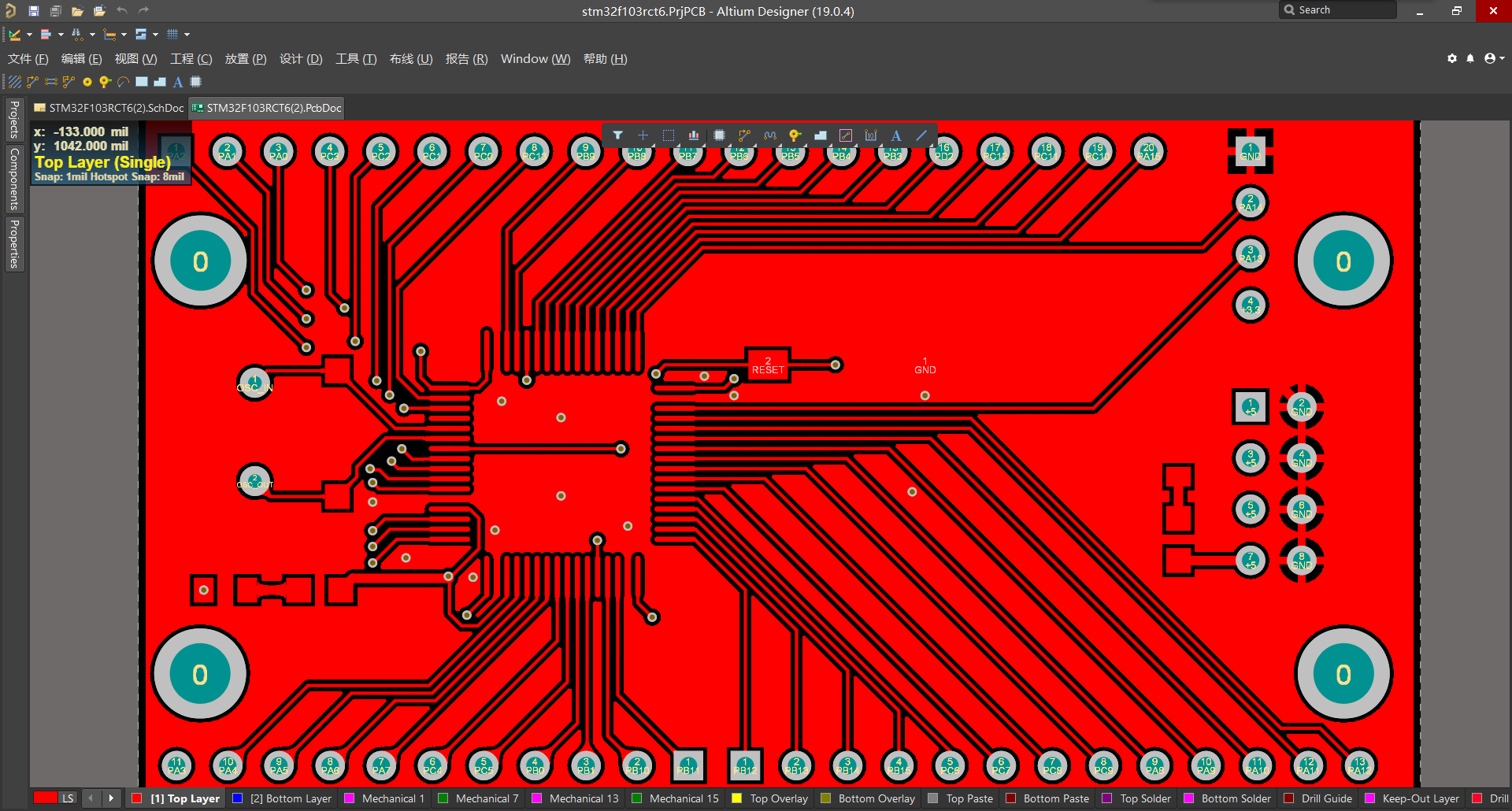Expand the find selections dropdown arrow
1512x811 pixels.
pyautogui.click(x=92, y=35)
